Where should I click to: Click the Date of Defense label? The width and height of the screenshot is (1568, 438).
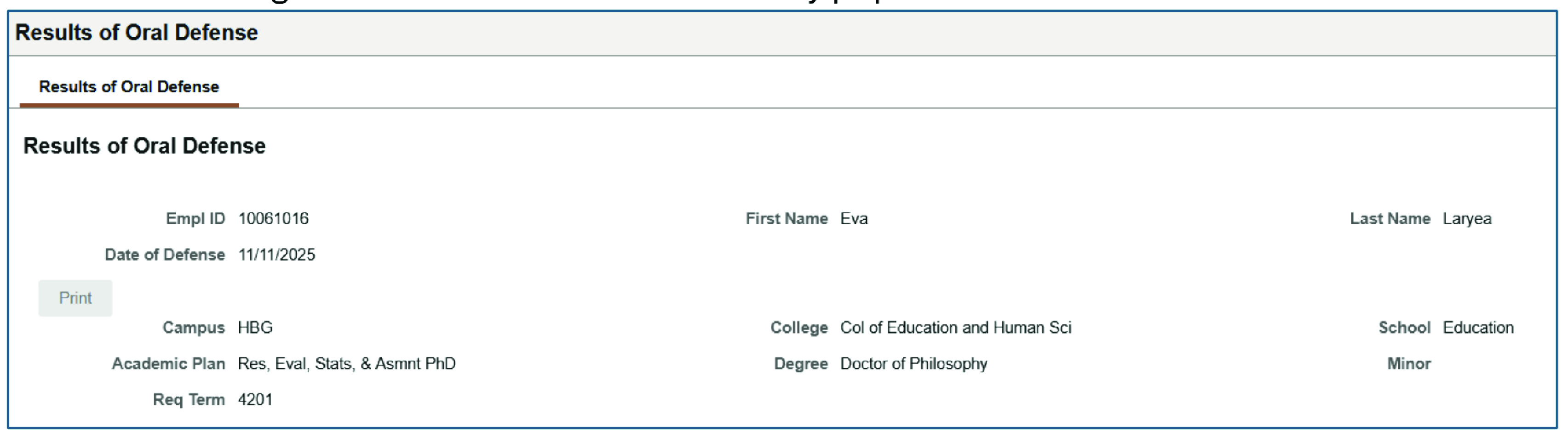point(165,254)
